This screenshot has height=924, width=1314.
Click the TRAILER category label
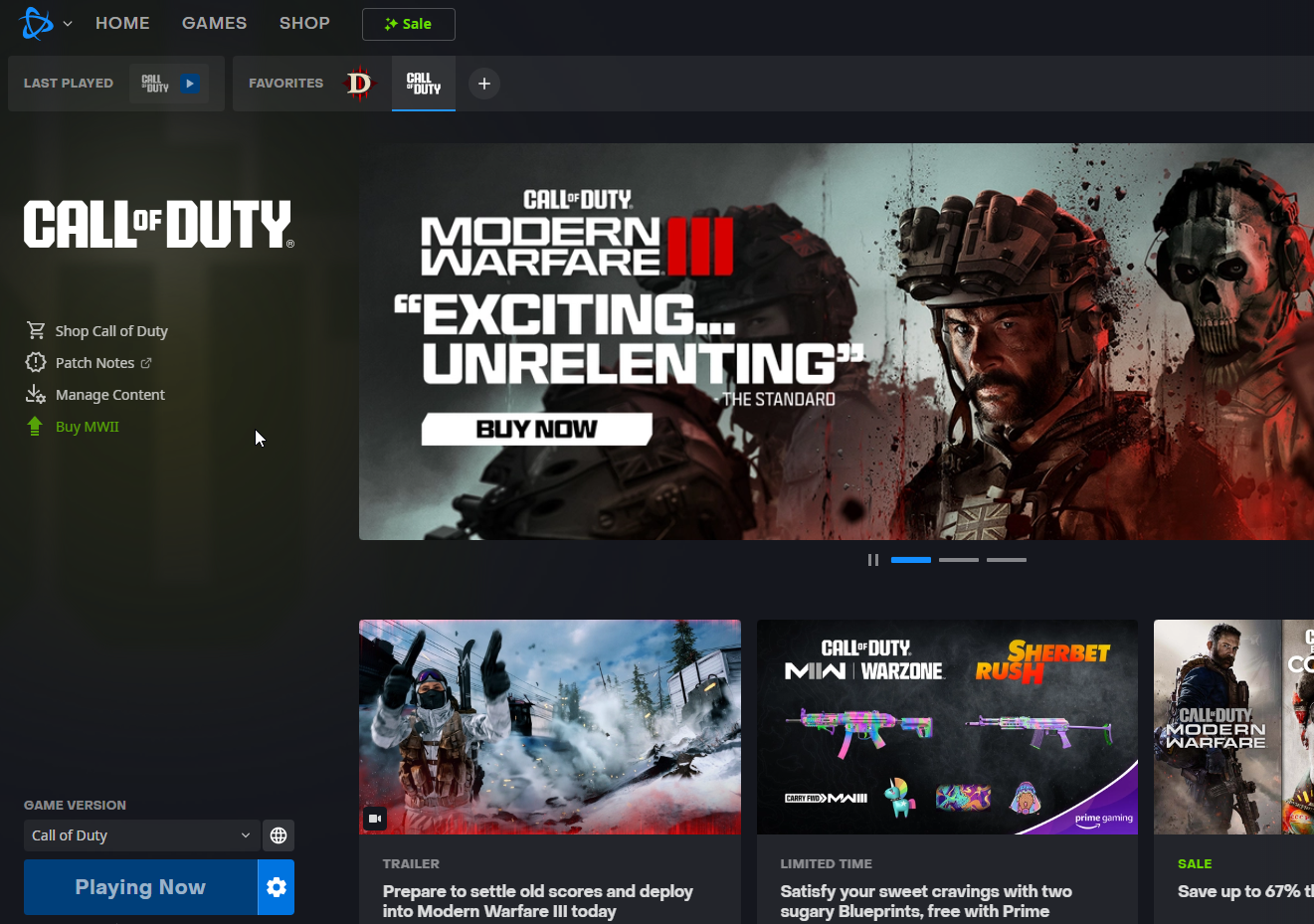(411, 864)
